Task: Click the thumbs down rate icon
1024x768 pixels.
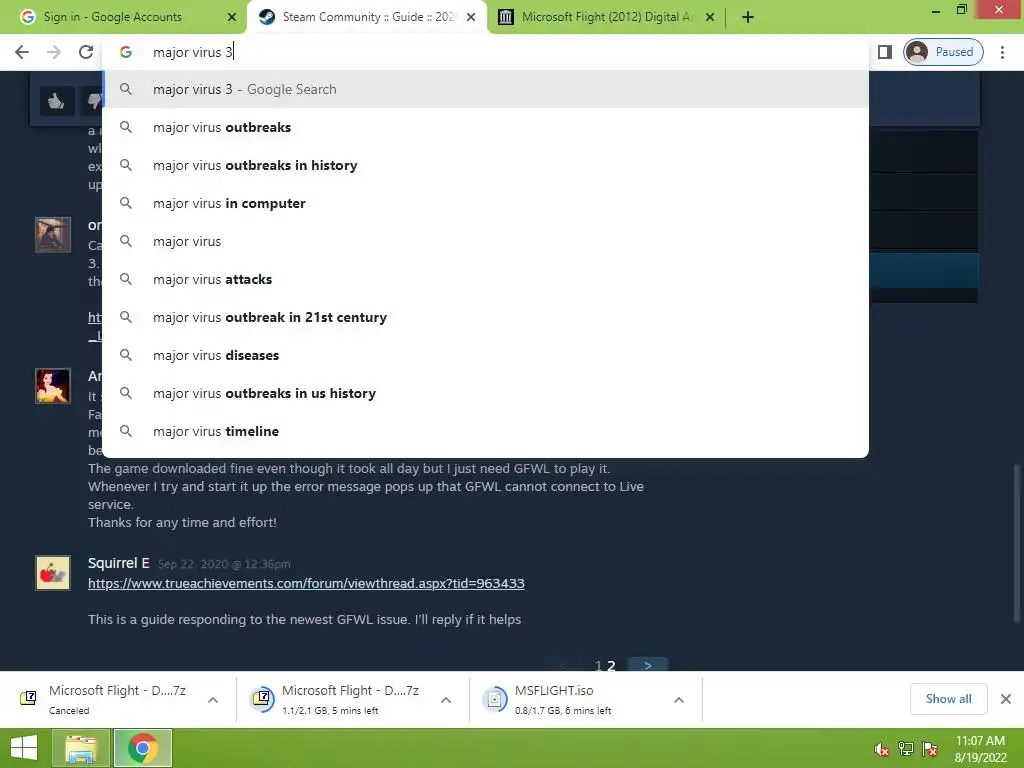Action: [94, 101]
